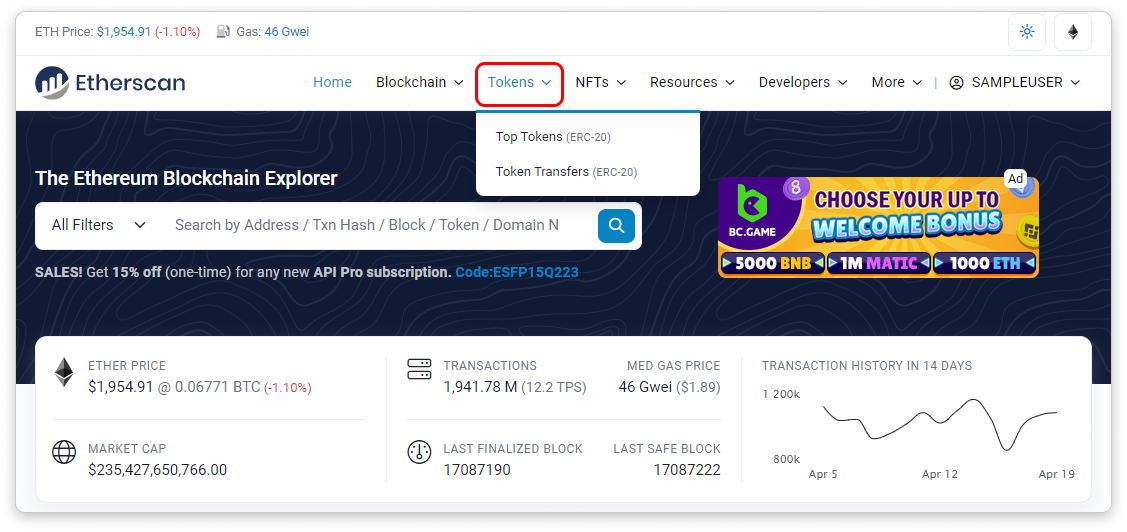Click the gas pump icon

[222, 32]
